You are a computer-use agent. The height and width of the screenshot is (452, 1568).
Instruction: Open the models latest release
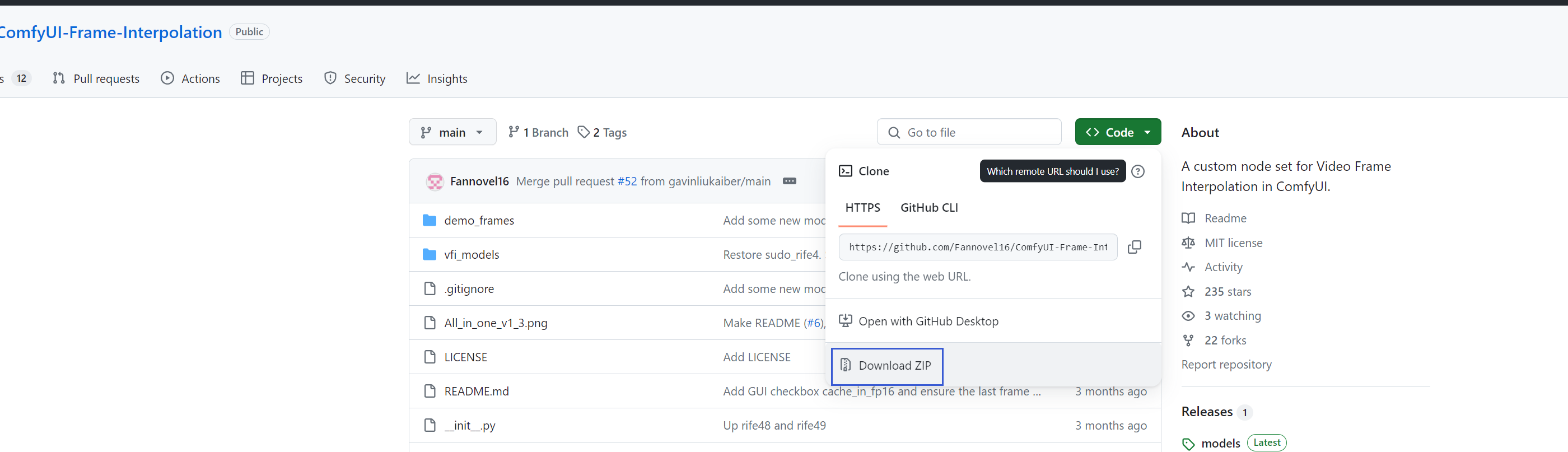1220,444
